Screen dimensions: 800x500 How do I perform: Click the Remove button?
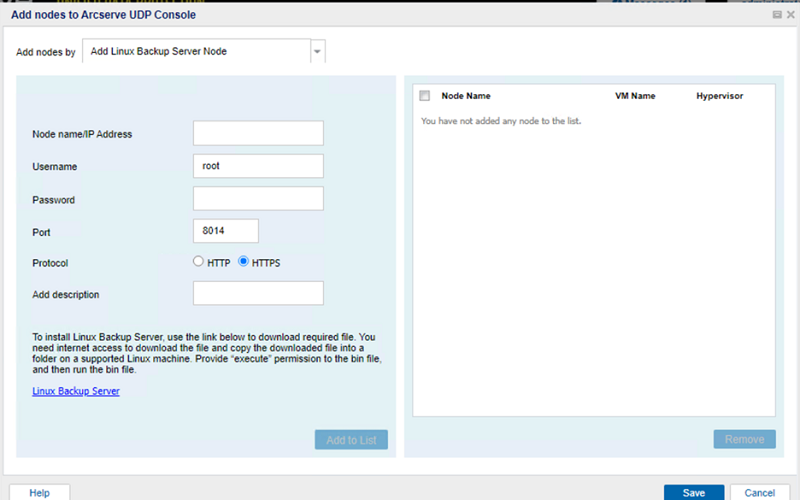coord(744,439)
